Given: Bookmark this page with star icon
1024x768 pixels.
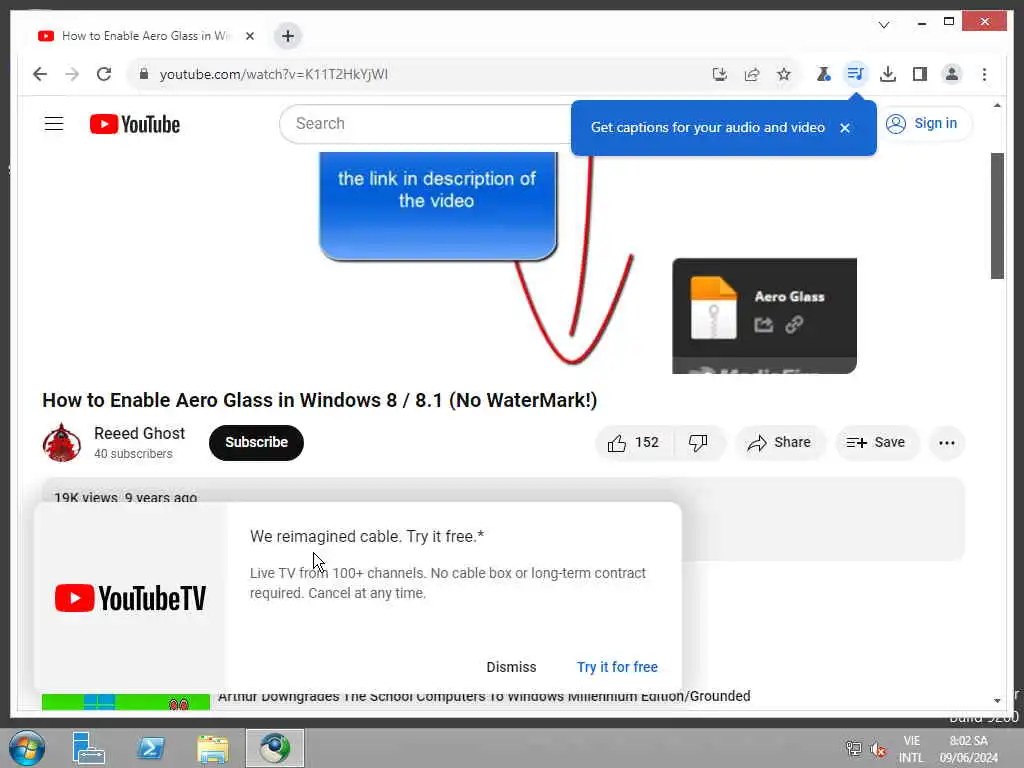Looking at the screenshot, I should click(x=784, y=74).
